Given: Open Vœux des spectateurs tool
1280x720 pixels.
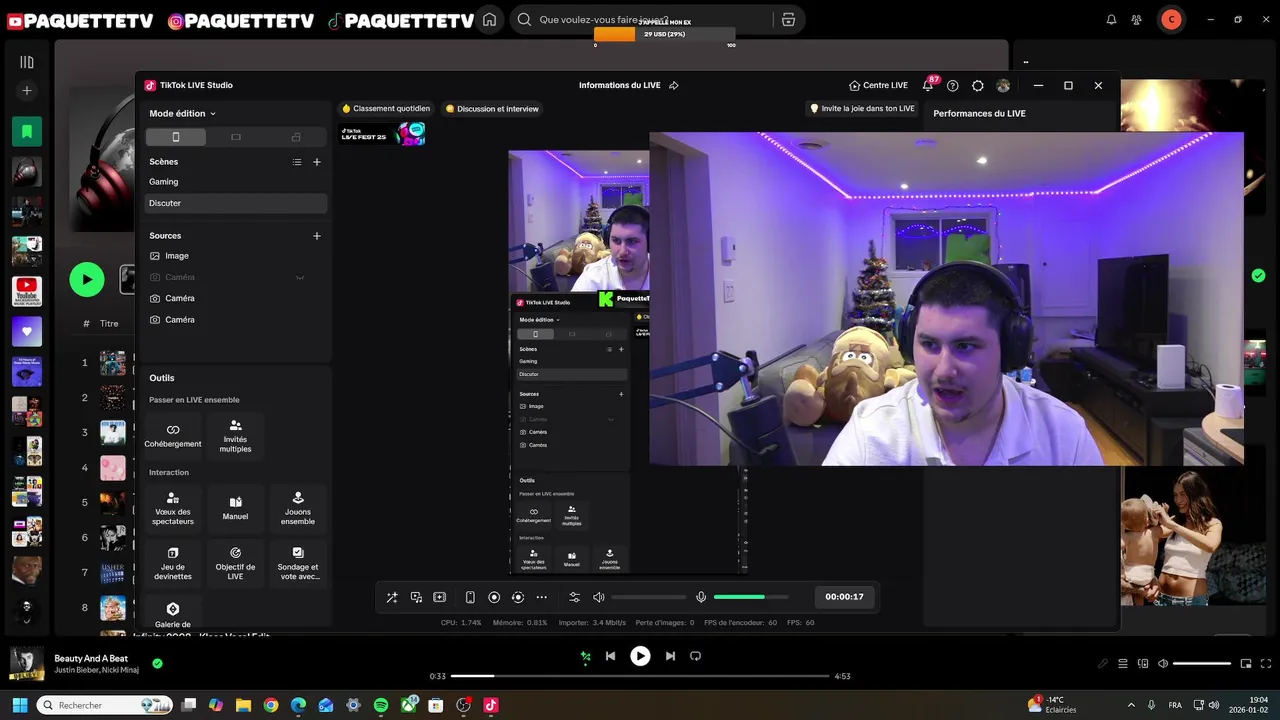Looking at the screenshot, I should tap(173, 508).
